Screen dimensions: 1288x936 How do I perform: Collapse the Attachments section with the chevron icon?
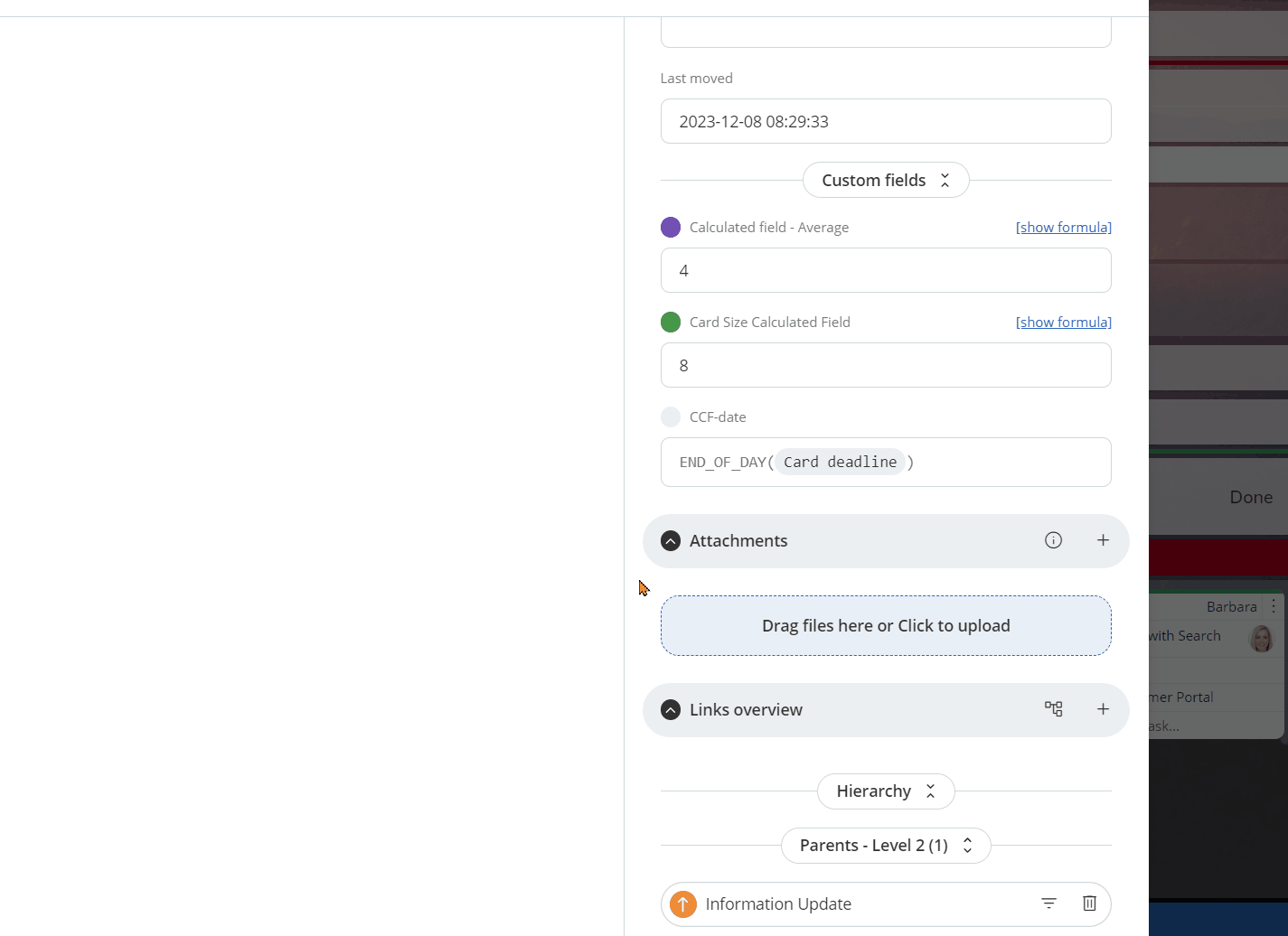[x=671, y=541]
